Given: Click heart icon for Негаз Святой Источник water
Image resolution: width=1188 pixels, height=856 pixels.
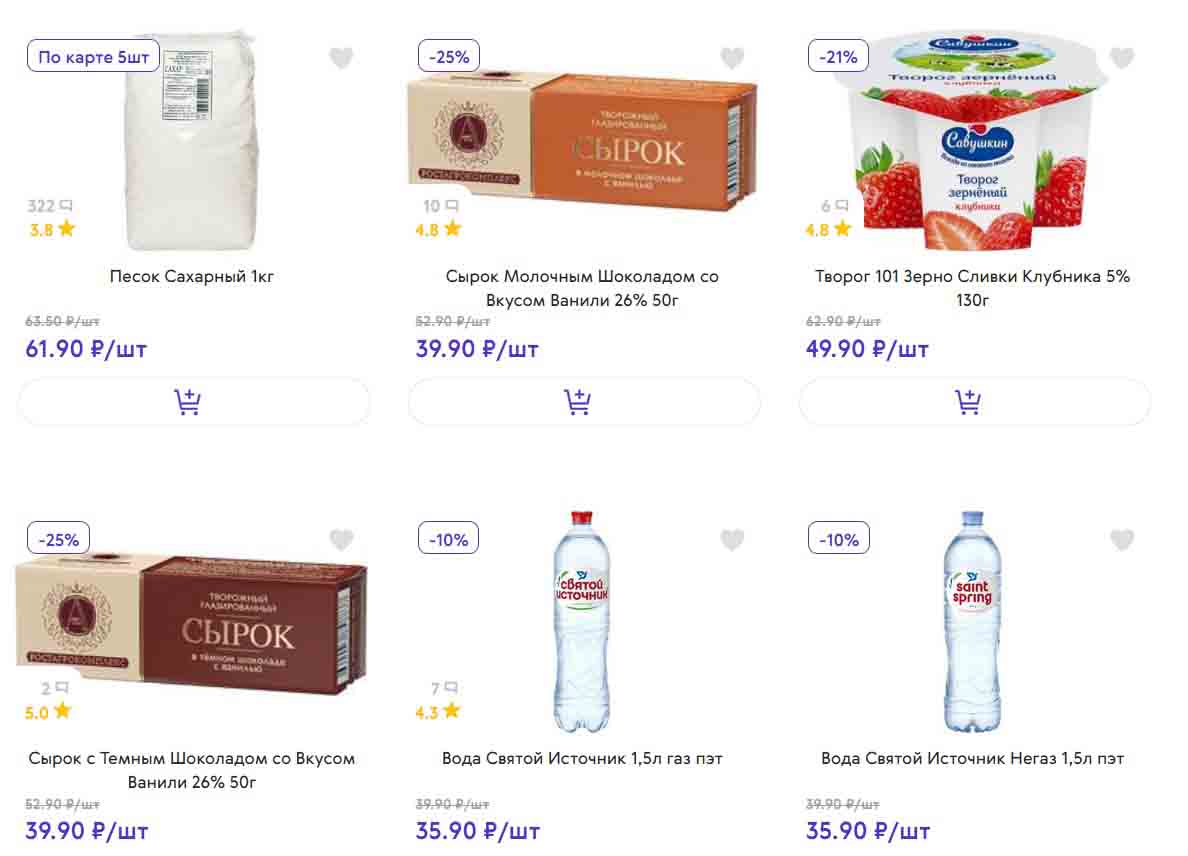Looking at the screenshot, I should point(1122,540).
